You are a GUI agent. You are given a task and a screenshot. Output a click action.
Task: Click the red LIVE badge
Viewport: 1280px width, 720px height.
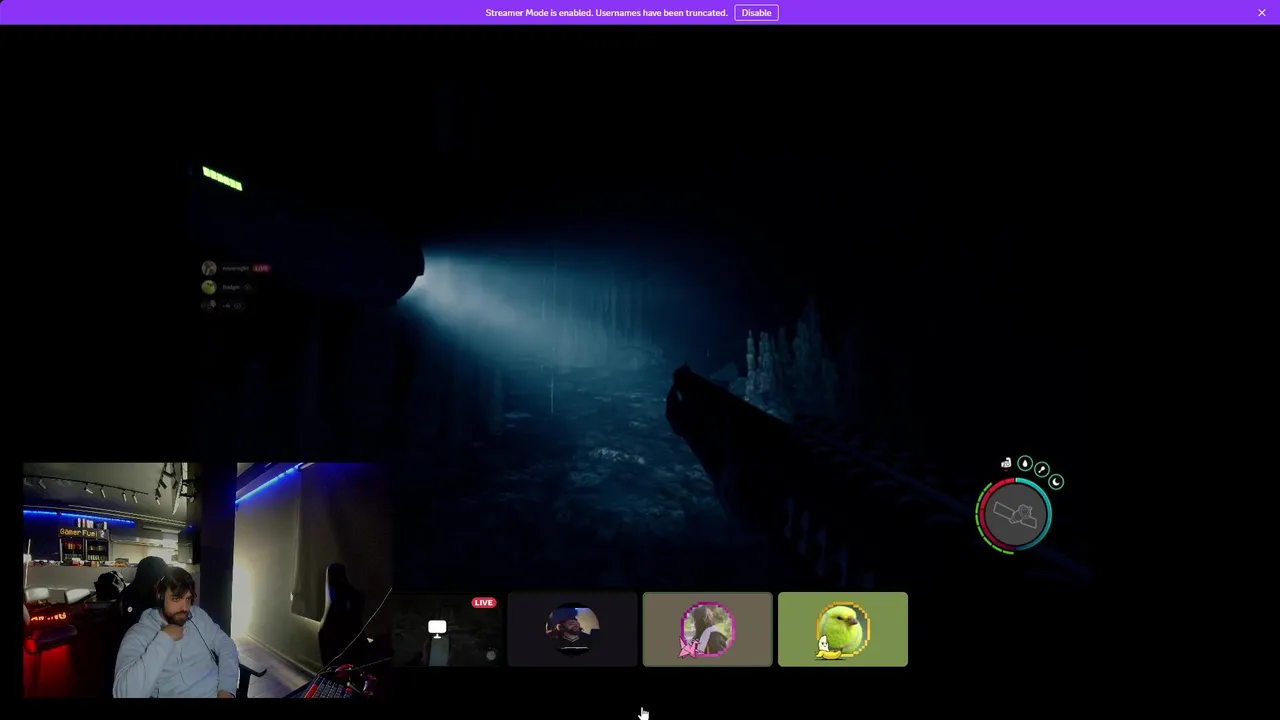pyautogui.click(x=484, y=603)
